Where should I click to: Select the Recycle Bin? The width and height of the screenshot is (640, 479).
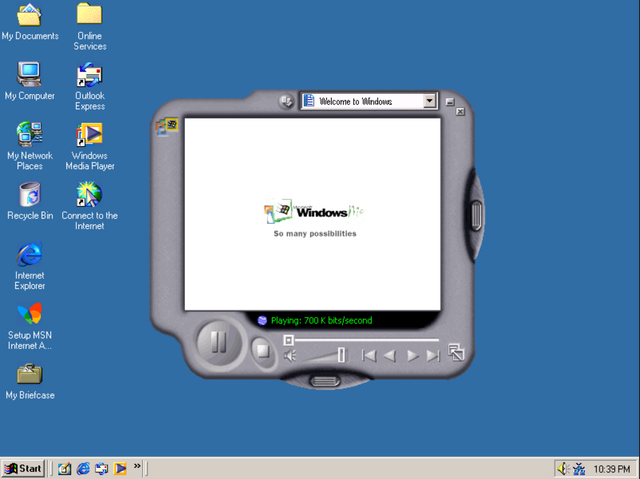(30, 201)
